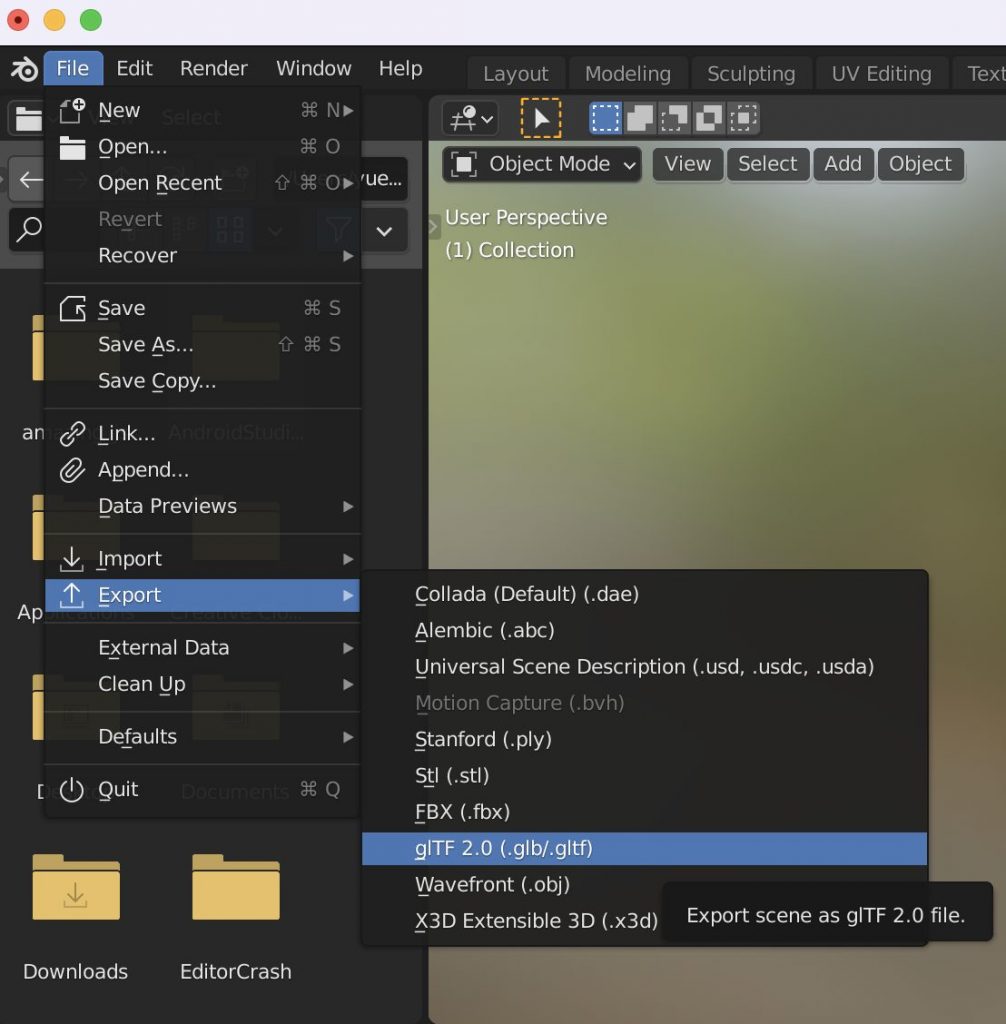The image size is (1006, 1024).
Task: Set selection mode to new selection
Action: click(605, 118)
